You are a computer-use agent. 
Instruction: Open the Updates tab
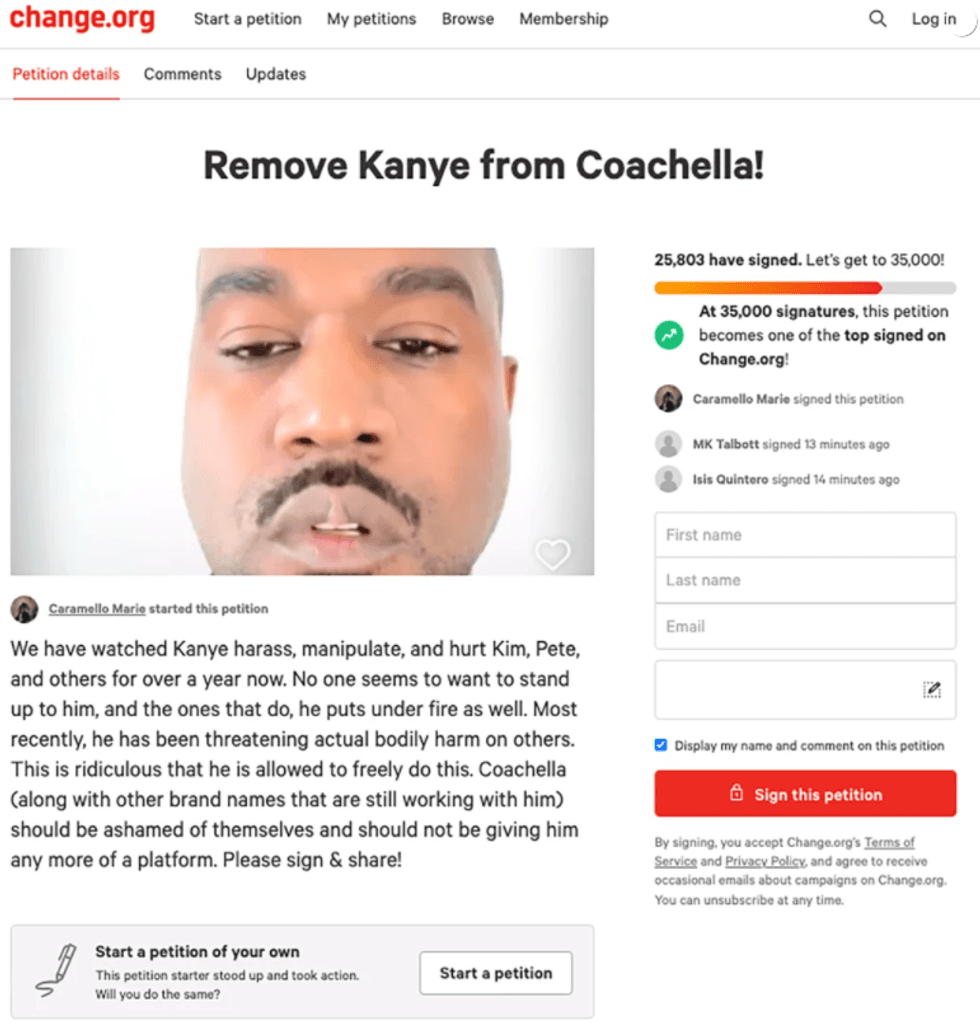click(276, 74)
